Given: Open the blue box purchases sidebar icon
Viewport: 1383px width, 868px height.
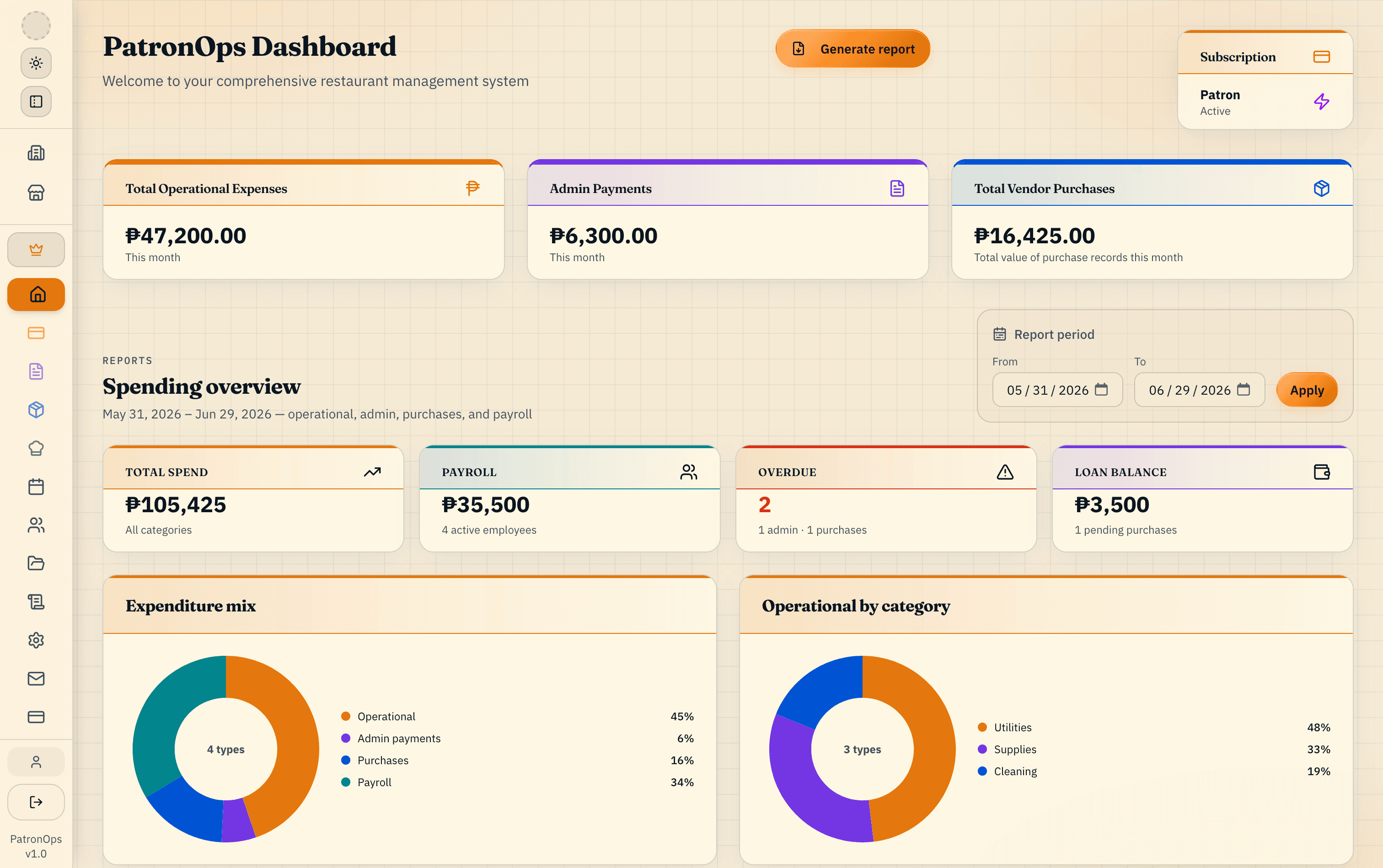Looking at the screenshot, I should click(x=36, y=410).
